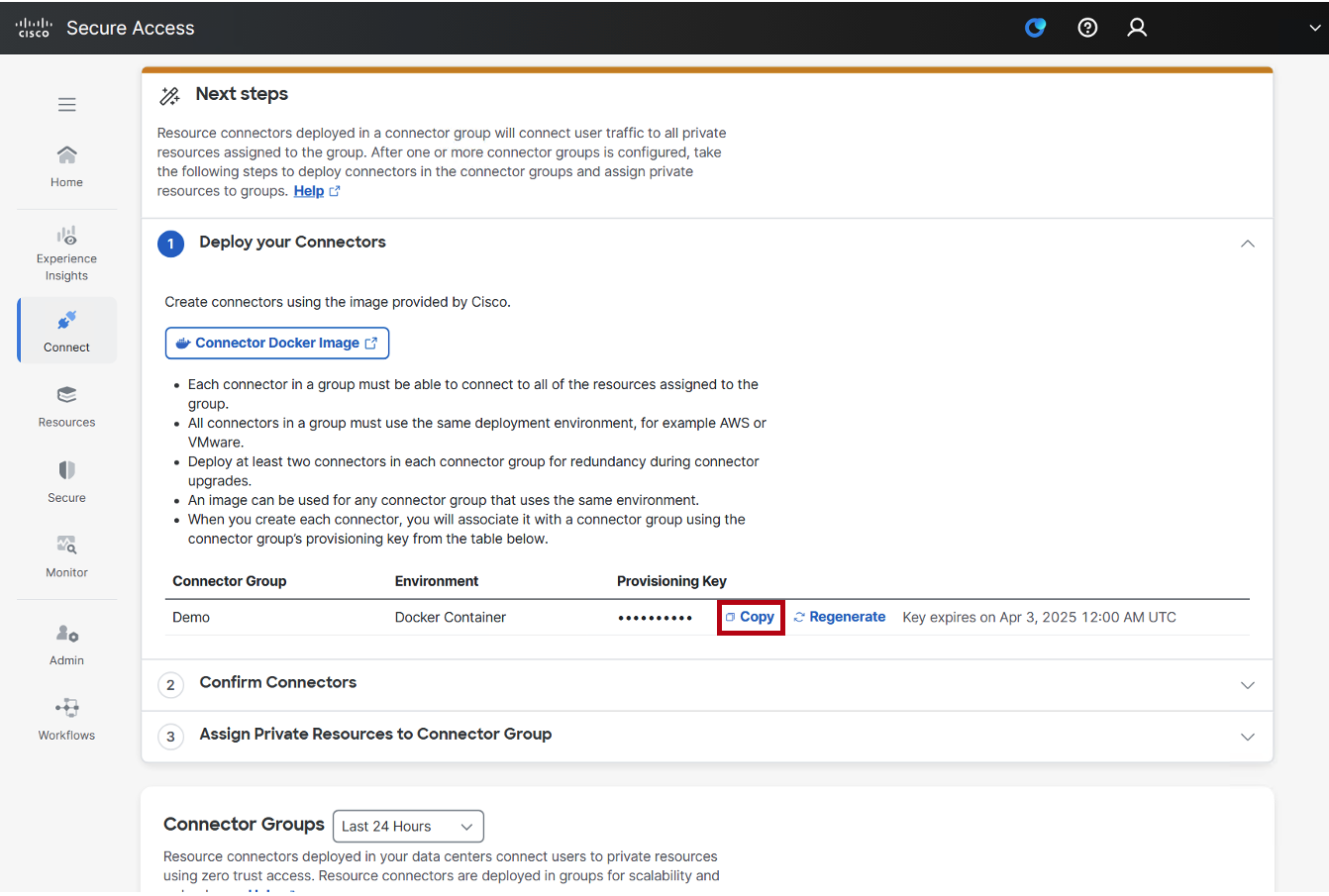This screenshot has height=896, width=1329.
Task: Expand the Confirm Connectors section
Action: coord(1248,685)
